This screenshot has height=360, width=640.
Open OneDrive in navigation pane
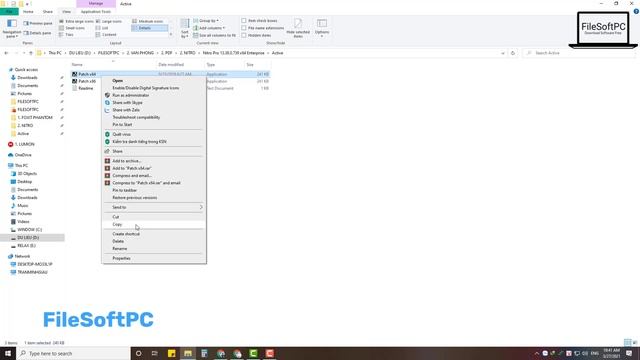(x=23, y=155)
